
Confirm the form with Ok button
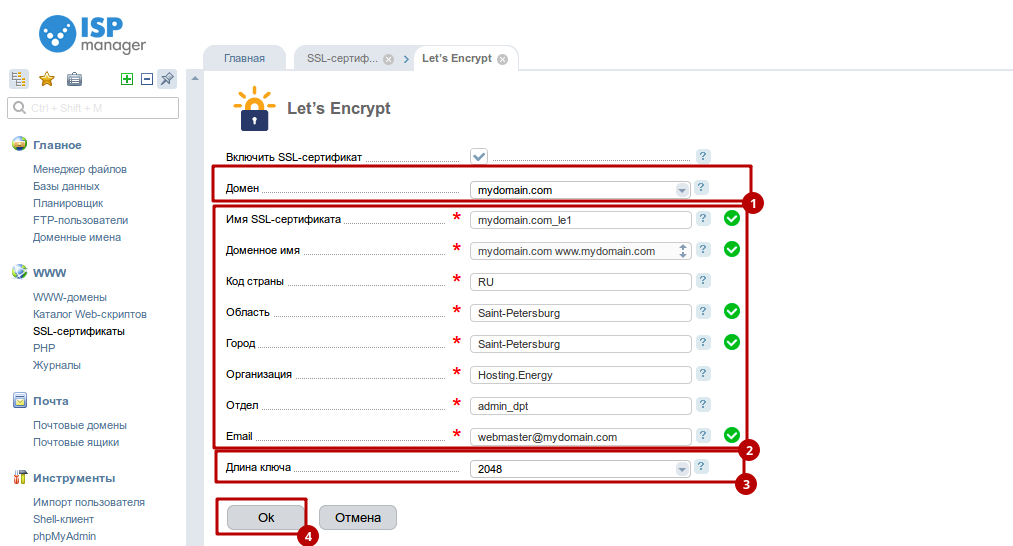pos(266,518)
